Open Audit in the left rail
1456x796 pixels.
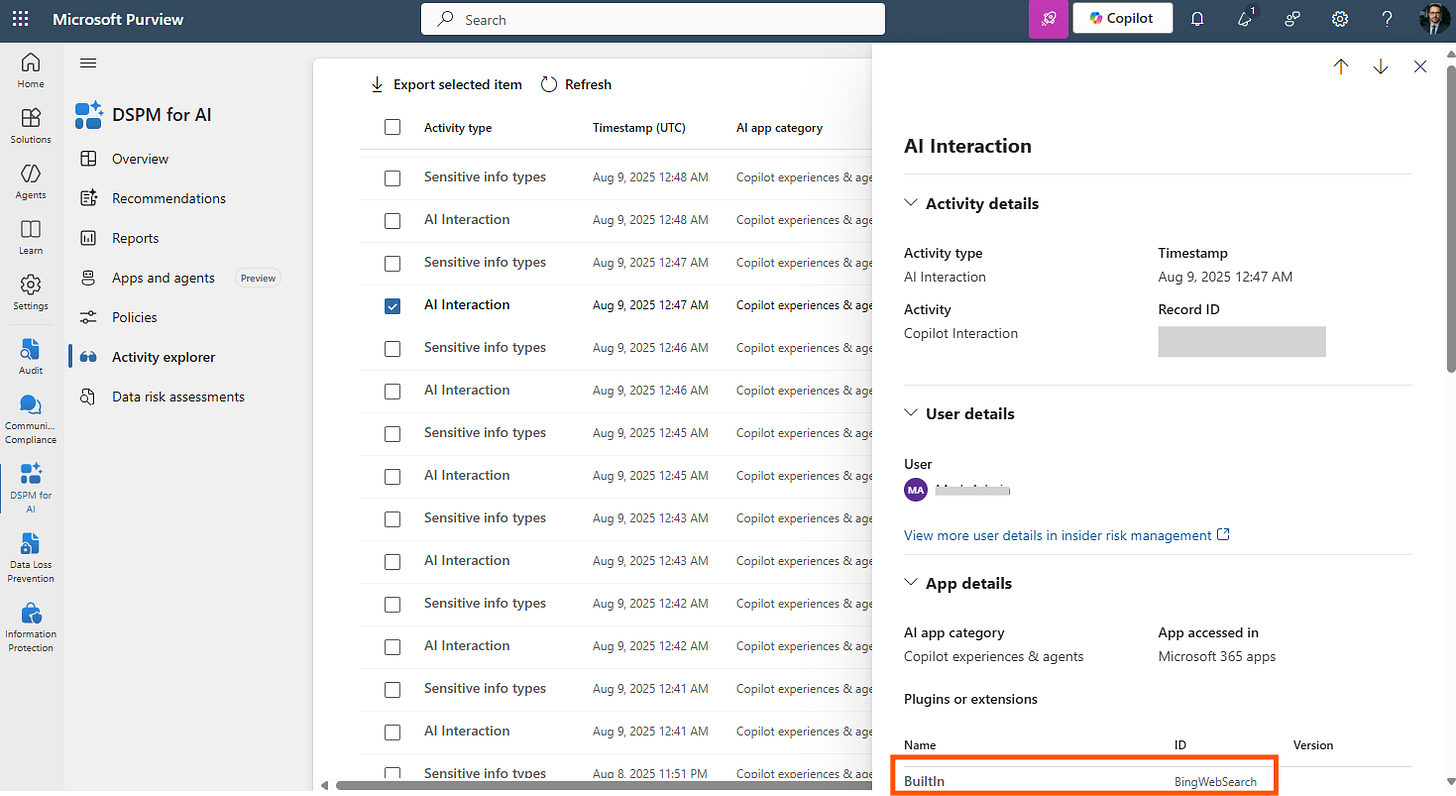coord(31,356)
